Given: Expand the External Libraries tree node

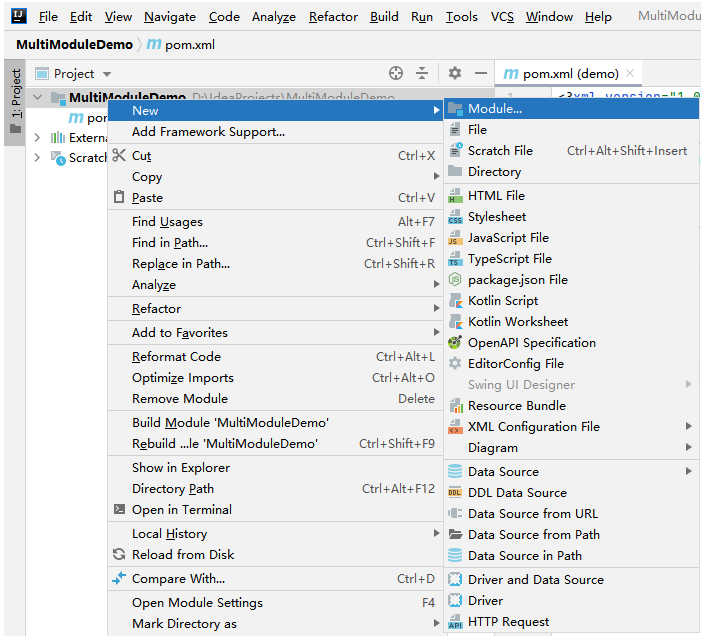Looking at the screenshot, I should tap(38, 137).
